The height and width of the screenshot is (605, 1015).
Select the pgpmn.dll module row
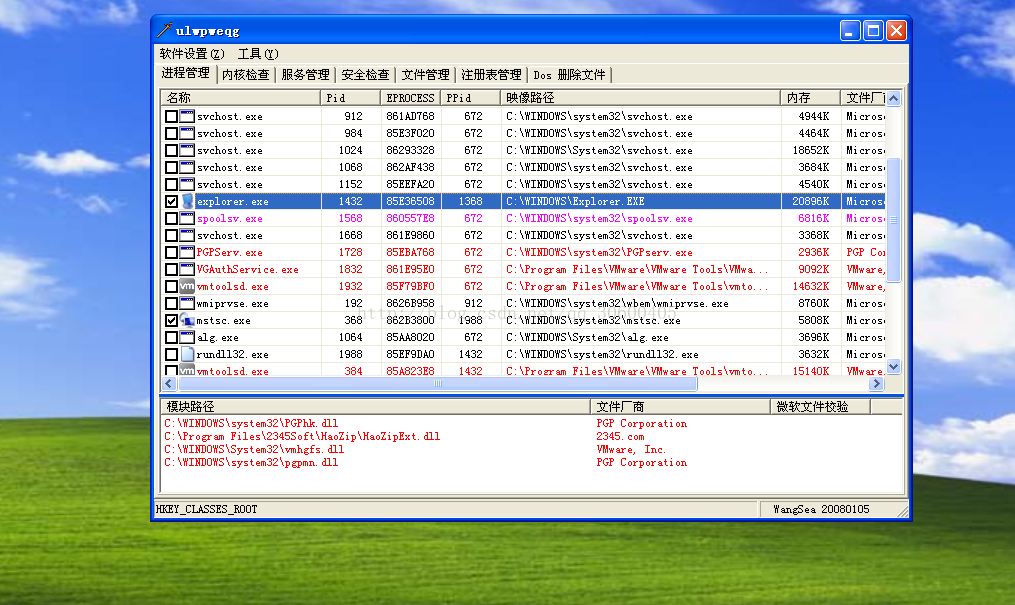pyautogui.click(x=251, y=462)
